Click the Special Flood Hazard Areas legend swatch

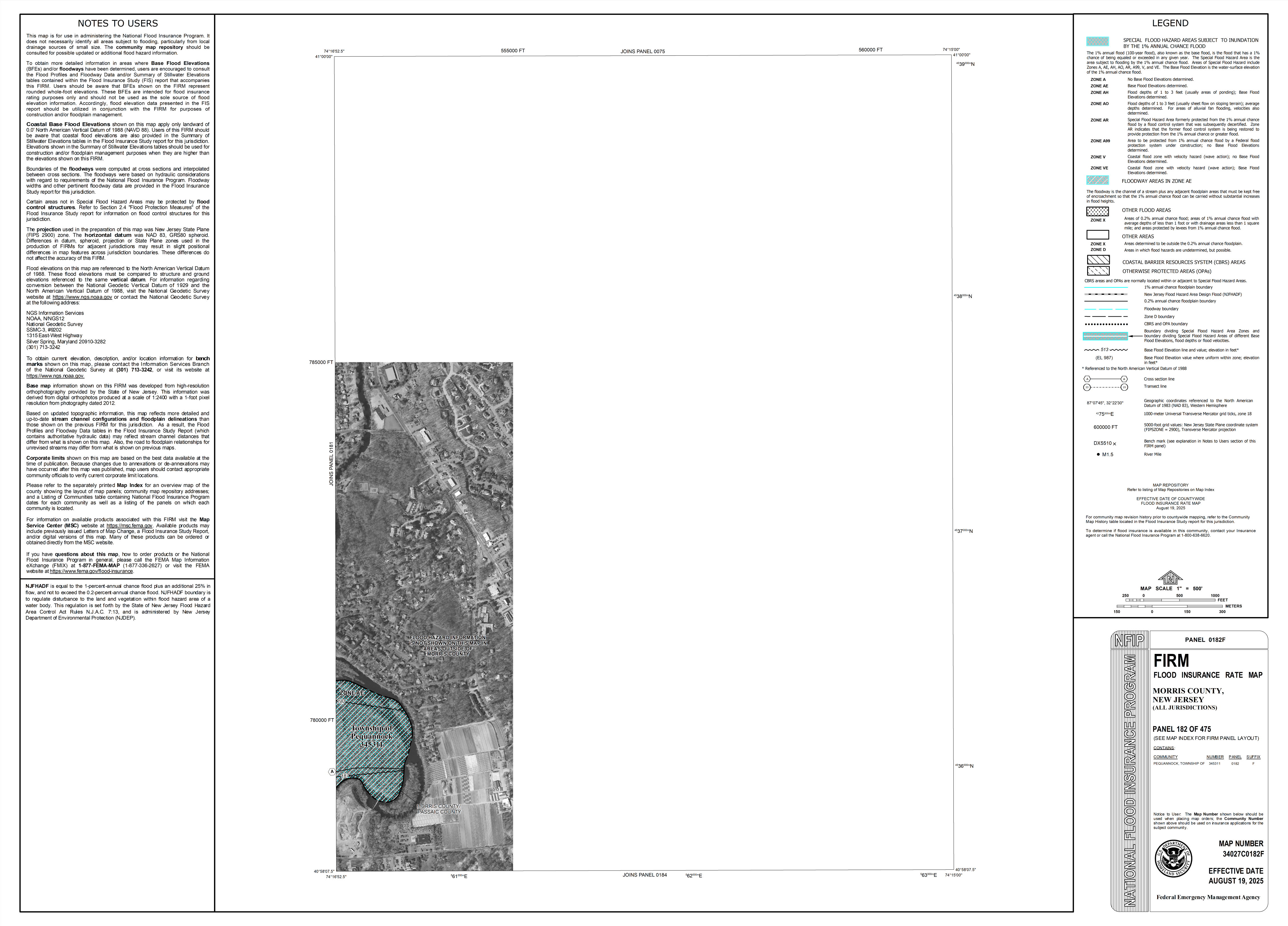[x=1097, y=41]
